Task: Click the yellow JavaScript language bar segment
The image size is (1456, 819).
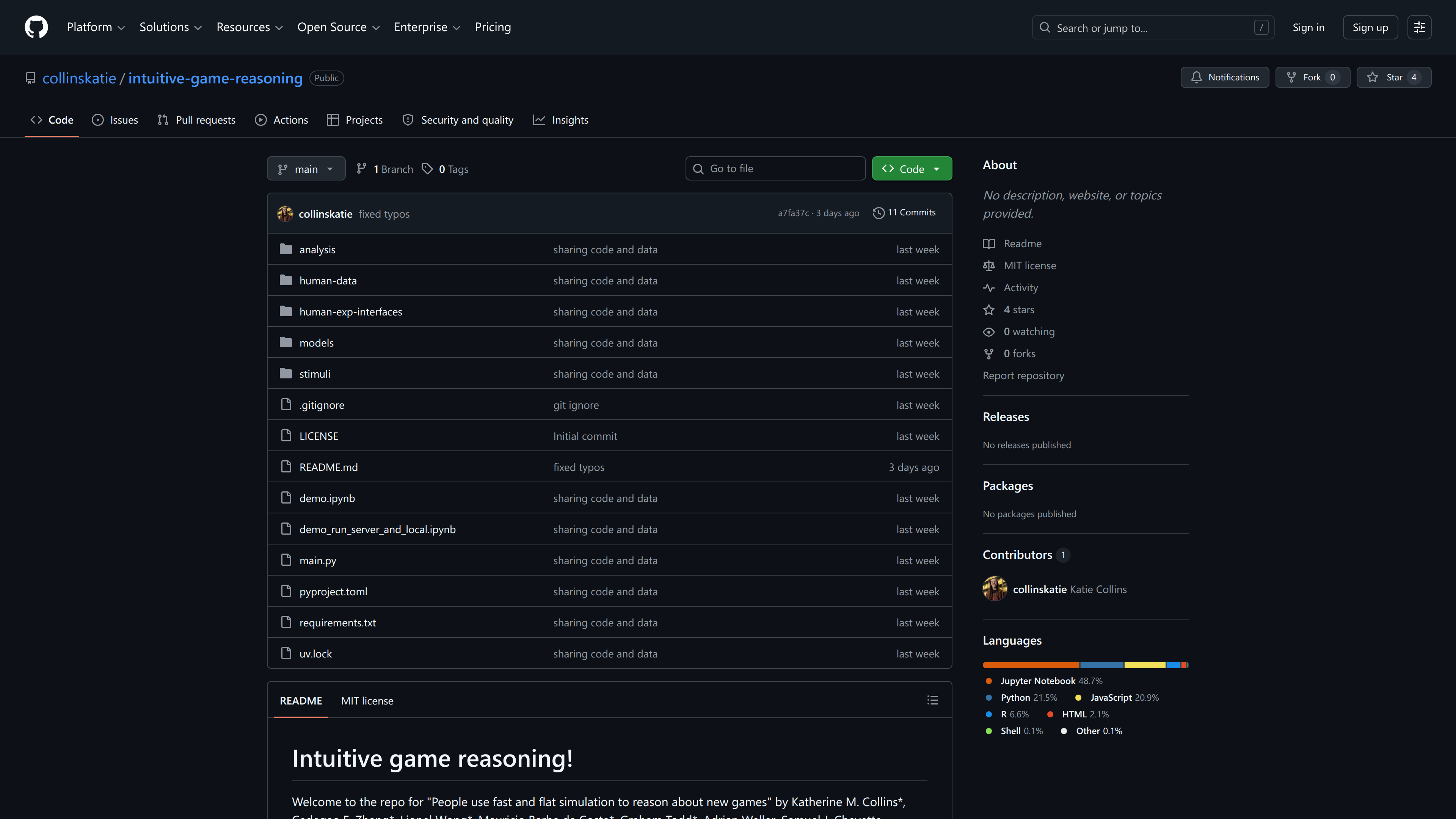Action: (x=1145, y=665)
